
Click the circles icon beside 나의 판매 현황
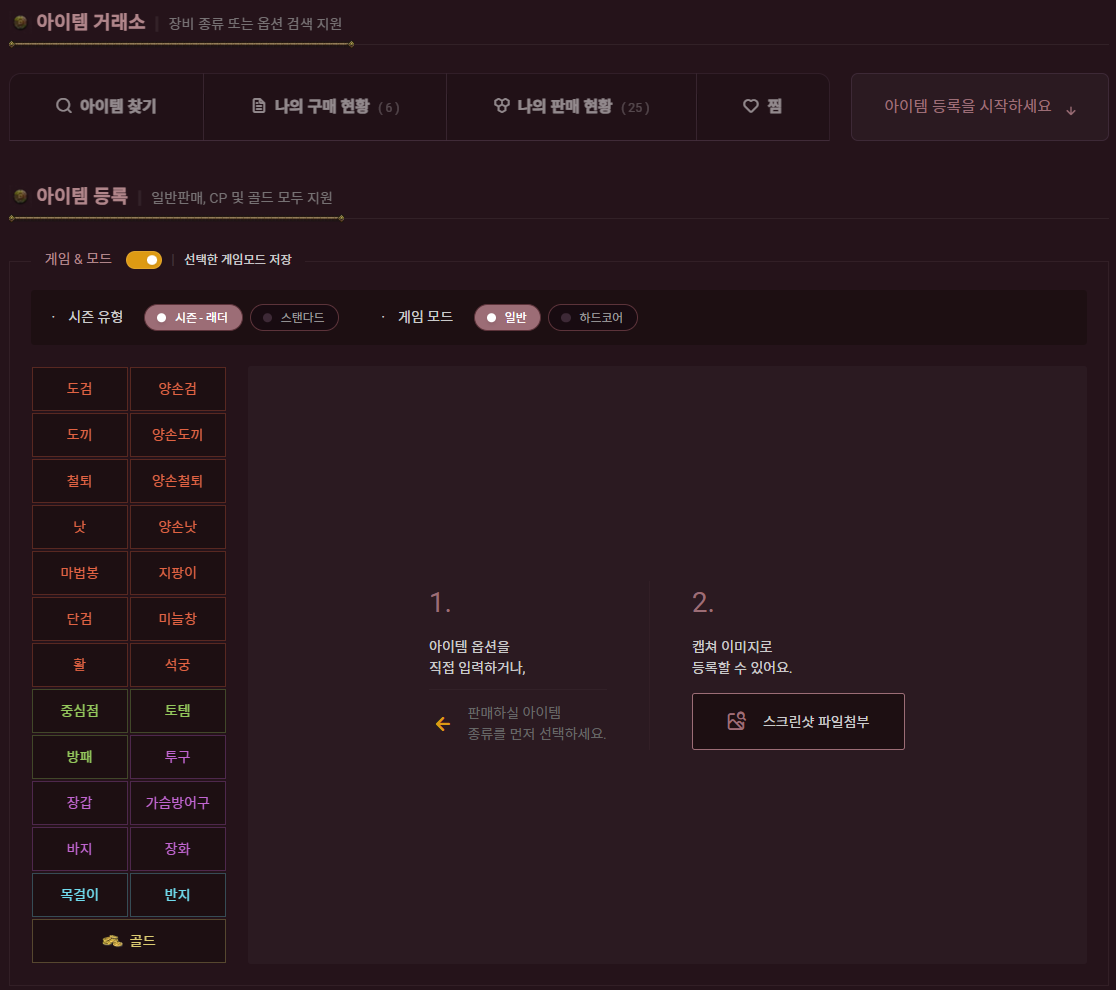502,106
